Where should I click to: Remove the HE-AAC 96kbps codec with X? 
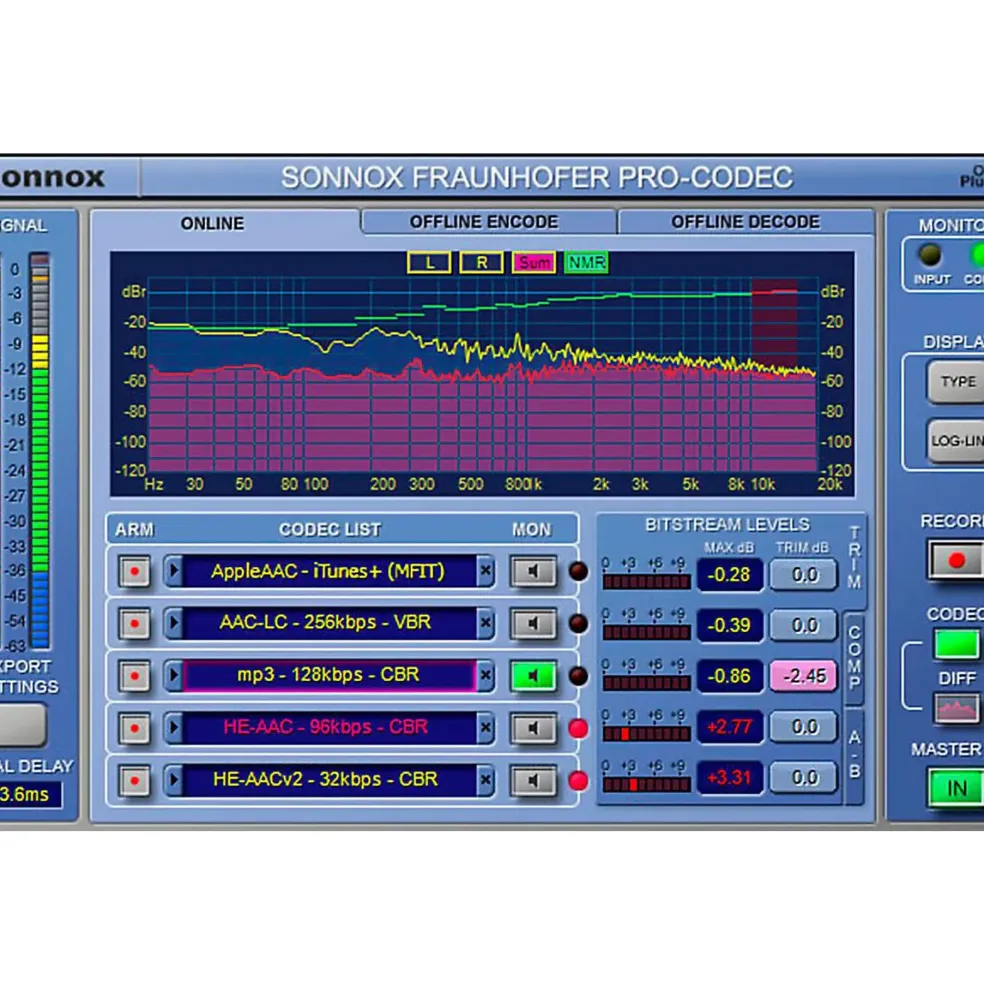pyautogui.click(x=485, y=727)
